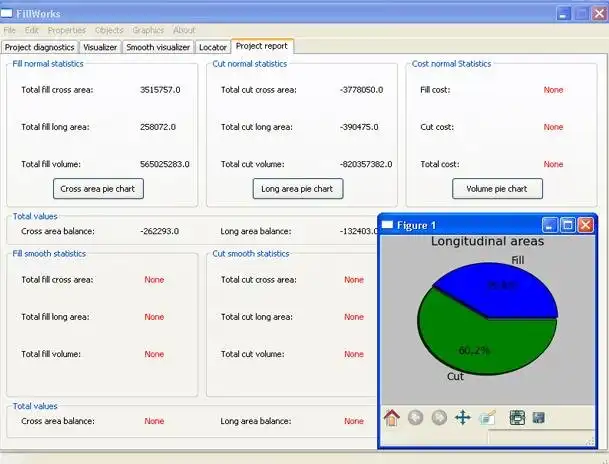
Task: Click the smooth Long area balance None value
Action: point(354,421)
